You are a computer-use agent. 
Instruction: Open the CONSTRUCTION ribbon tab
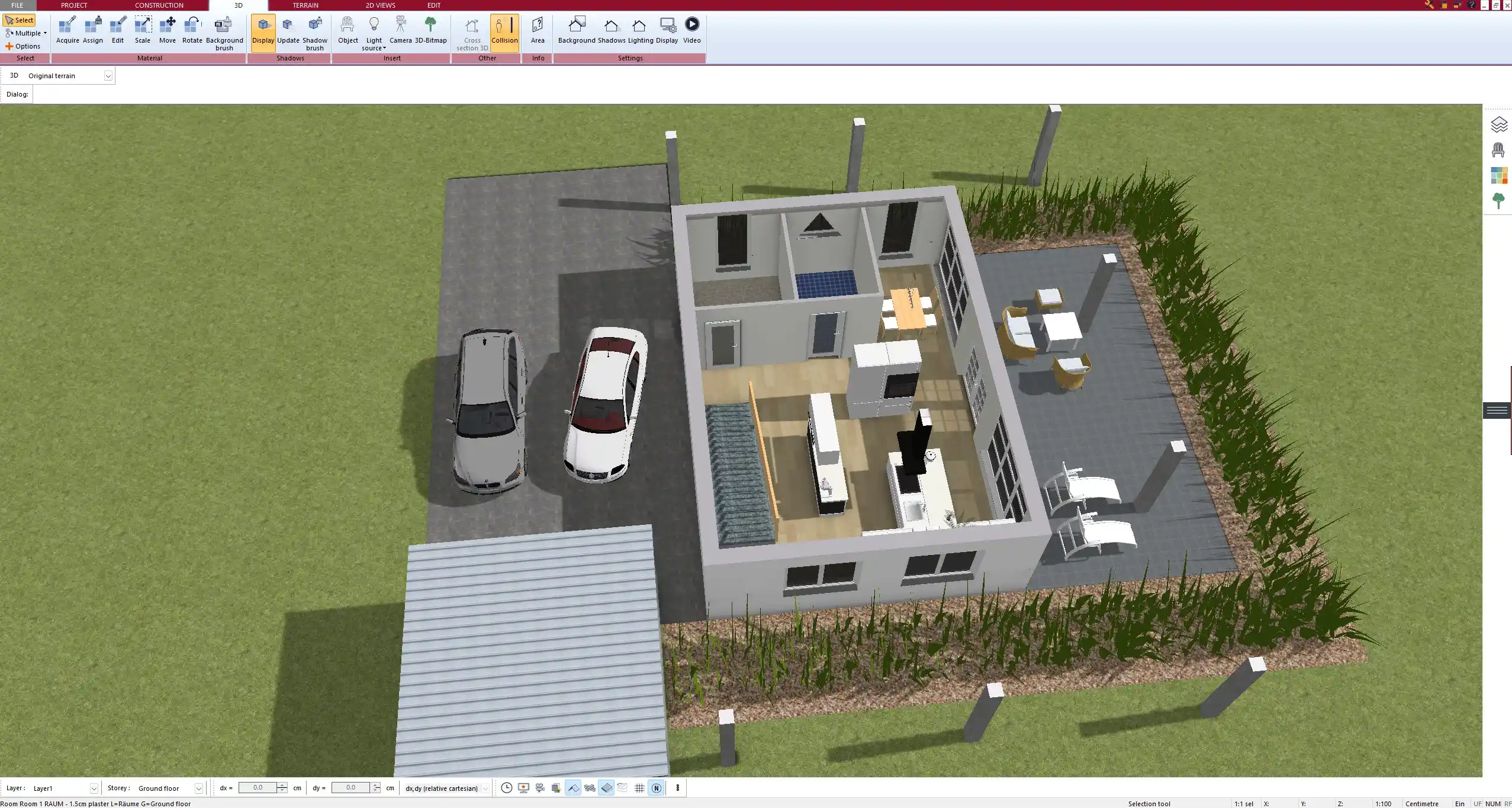click(159, 5)
